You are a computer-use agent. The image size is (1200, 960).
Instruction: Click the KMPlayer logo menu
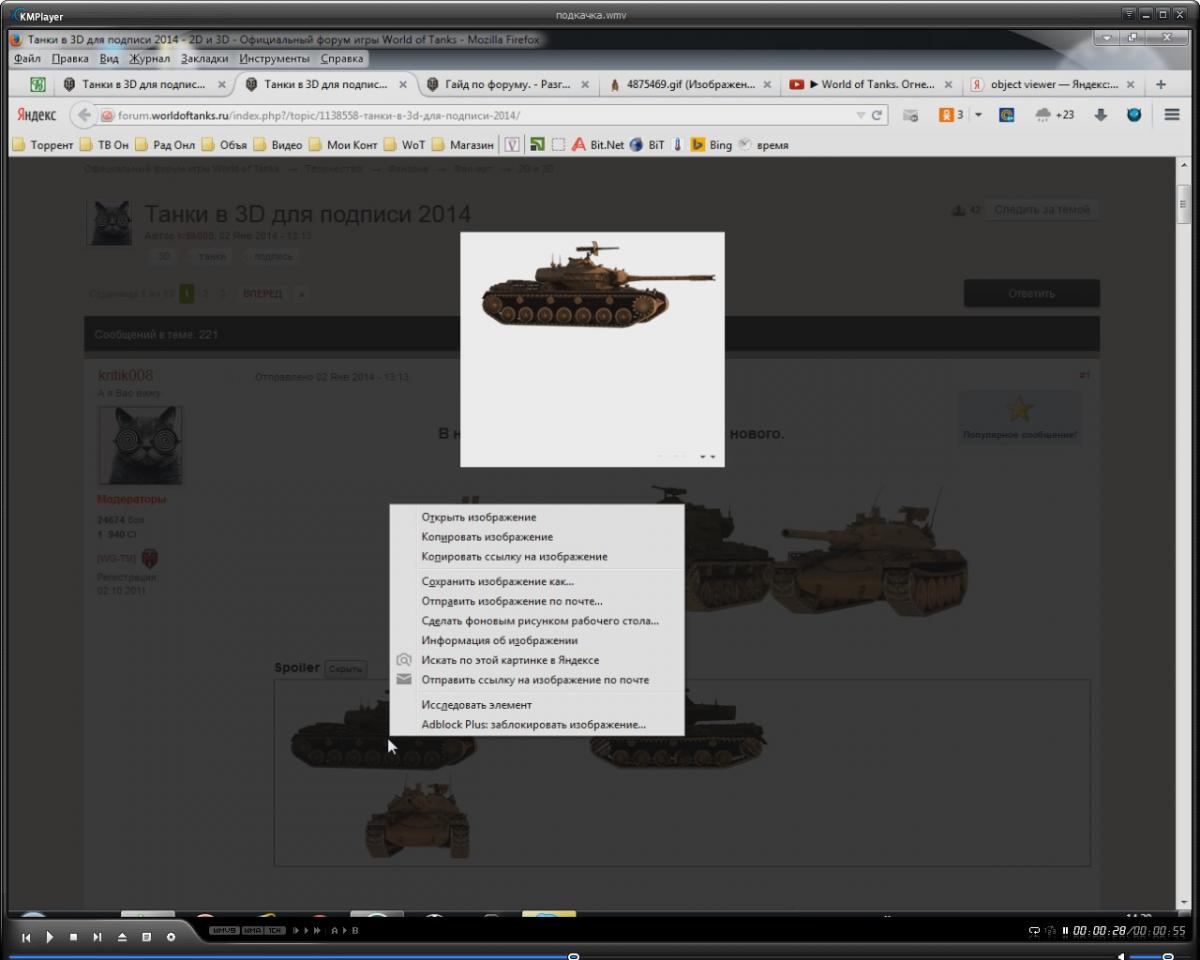(36, 16)
